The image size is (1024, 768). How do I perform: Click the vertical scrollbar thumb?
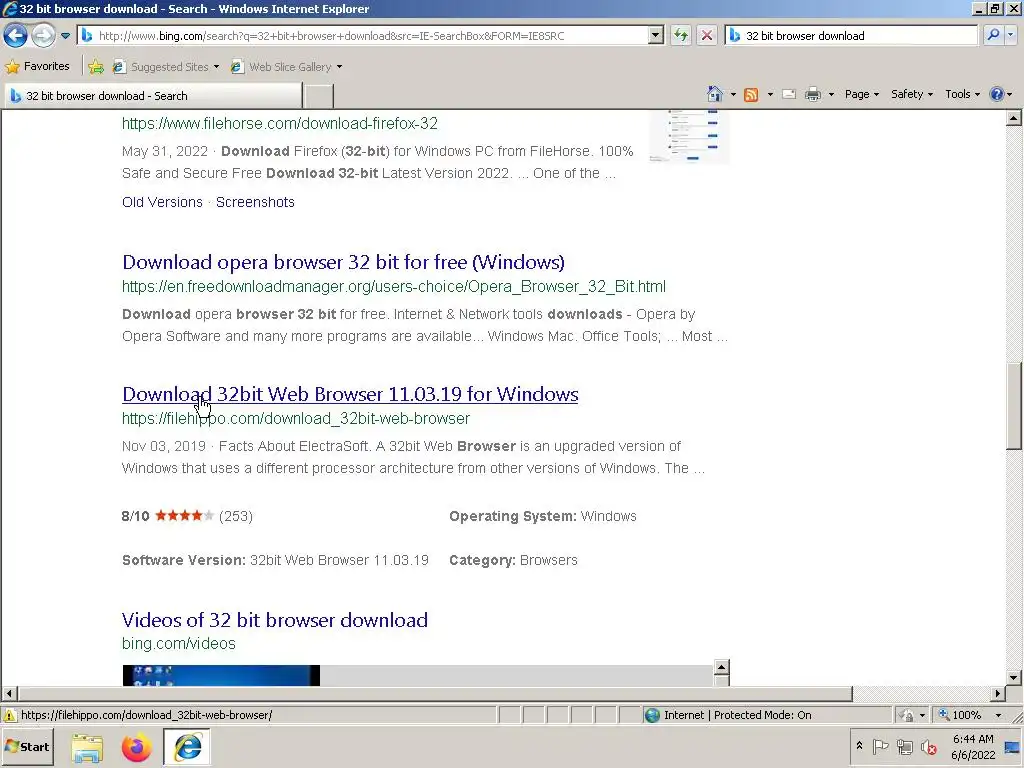point(1014,406)
